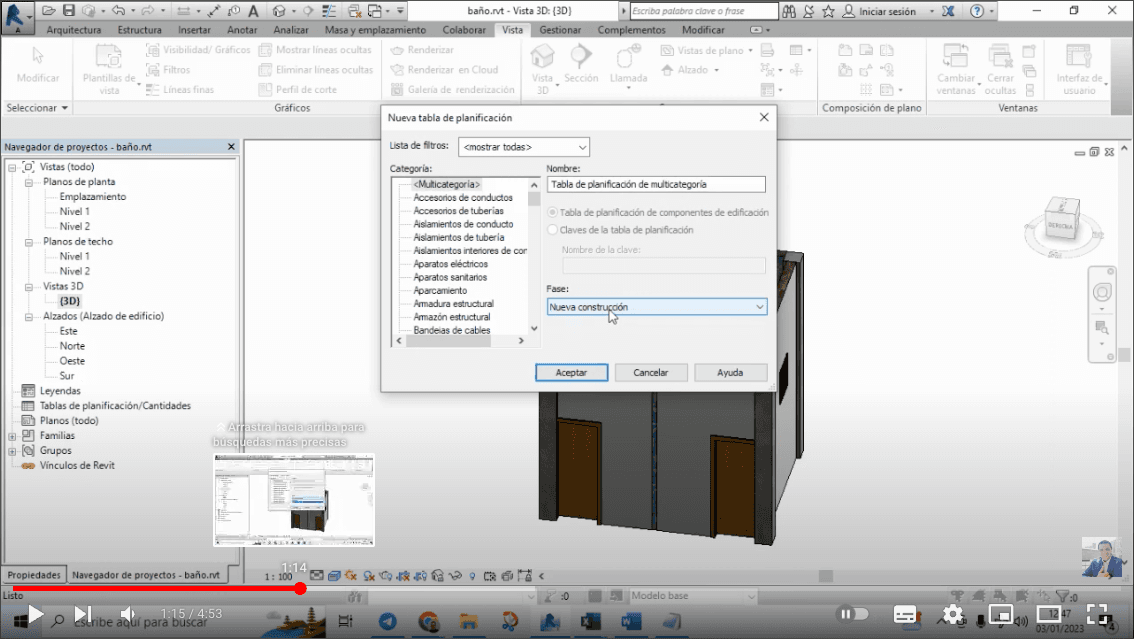Image resolution: width=1134 pixels, height=639 pixels.
Task: Click the Nombre input field
Action: pos(656,184)
